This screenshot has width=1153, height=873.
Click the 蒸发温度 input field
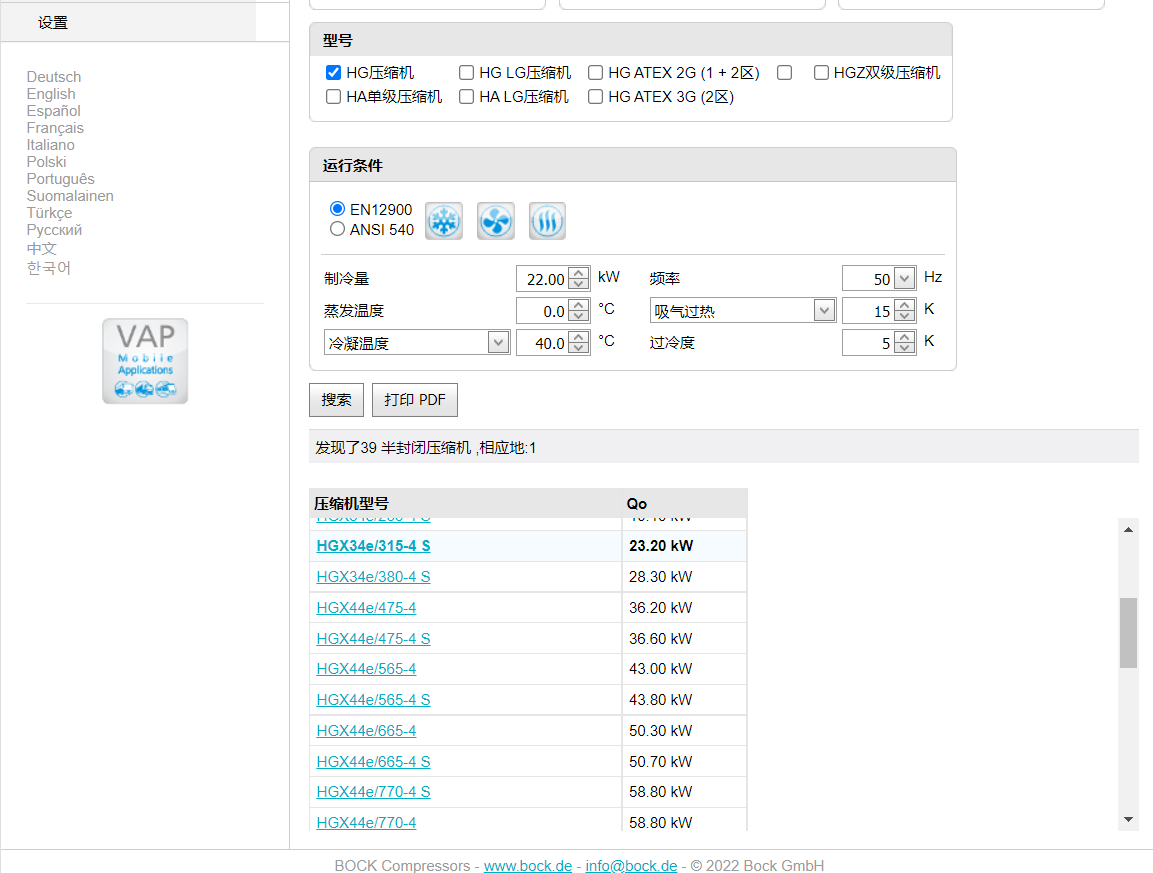[x=543, y=310]
